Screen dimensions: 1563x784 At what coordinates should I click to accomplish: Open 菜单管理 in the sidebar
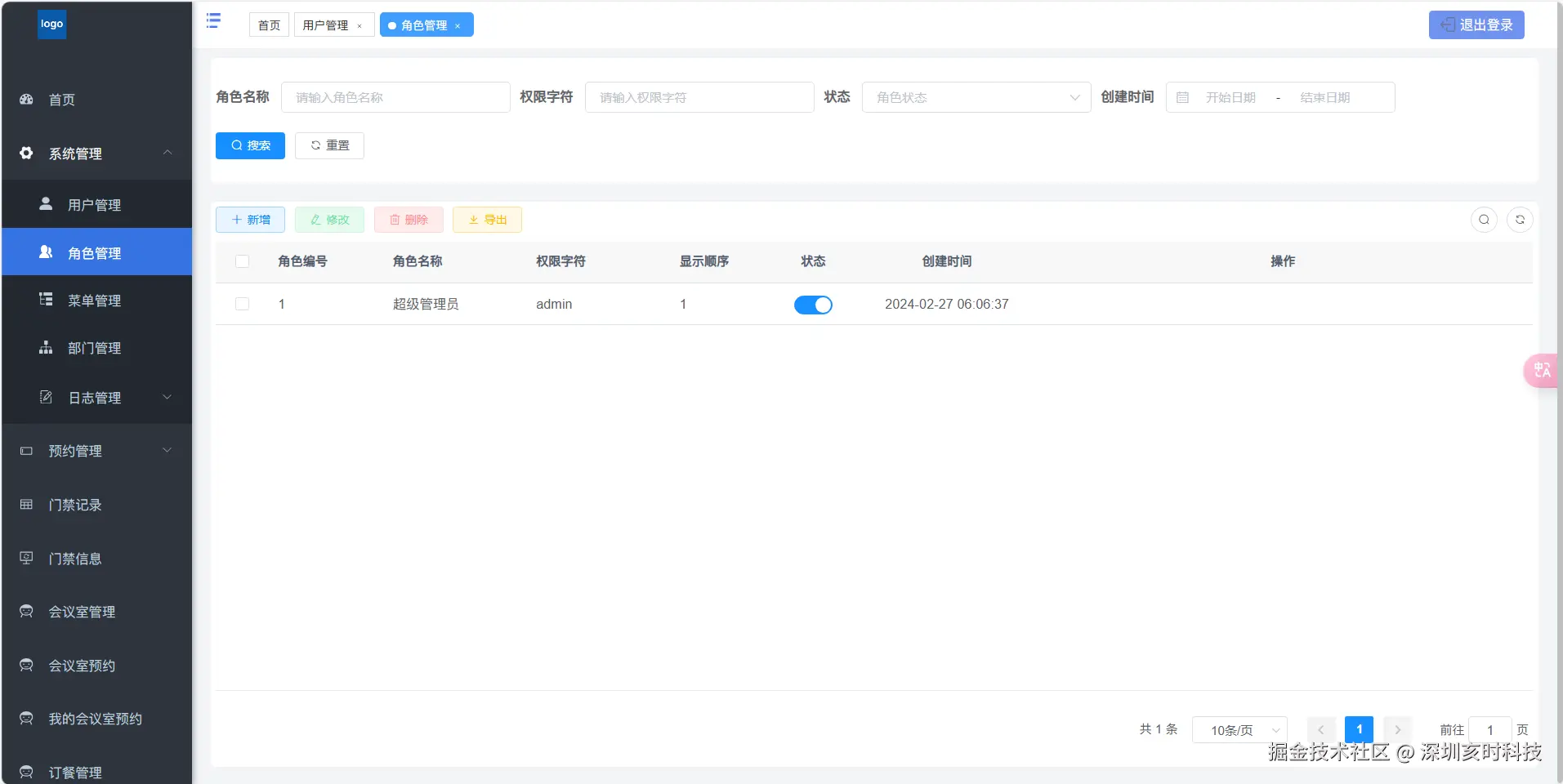96,300
